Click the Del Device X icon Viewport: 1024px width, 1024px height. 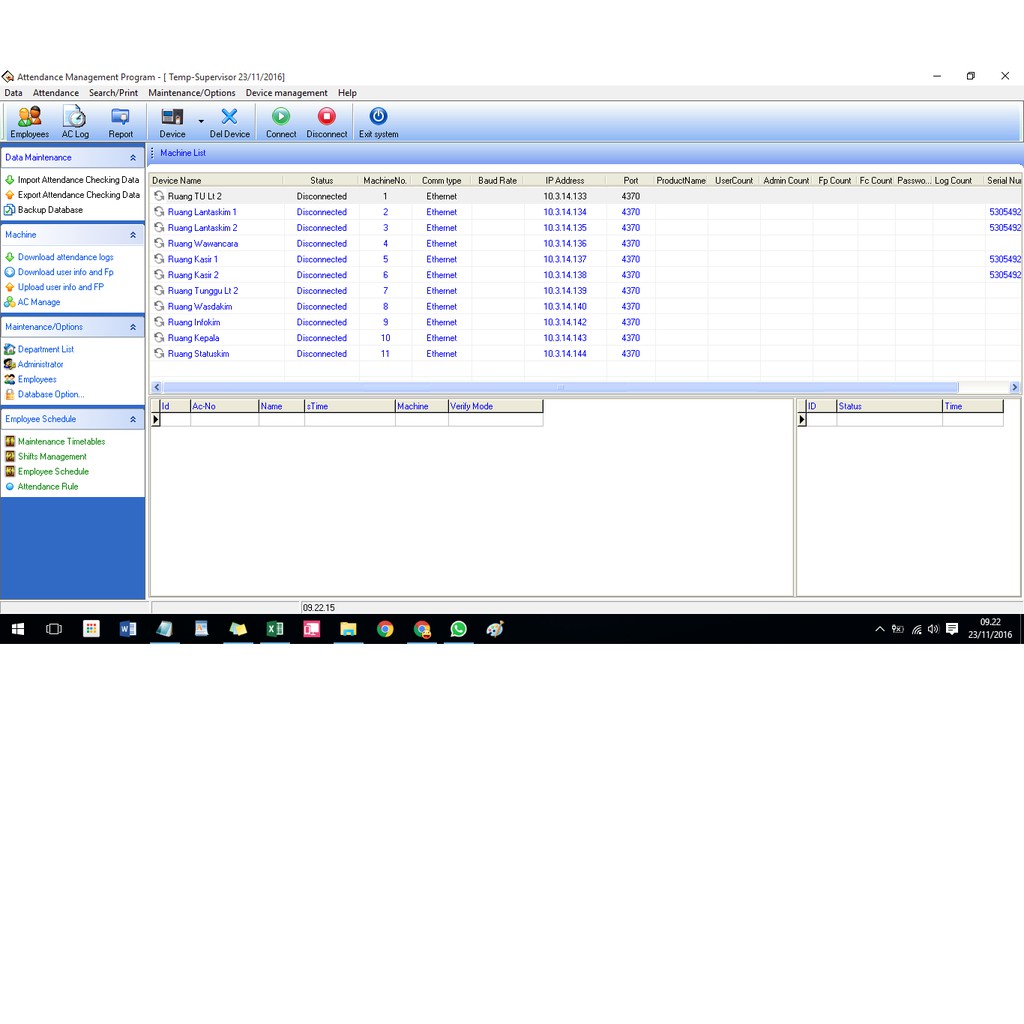[x=230, y=117]
